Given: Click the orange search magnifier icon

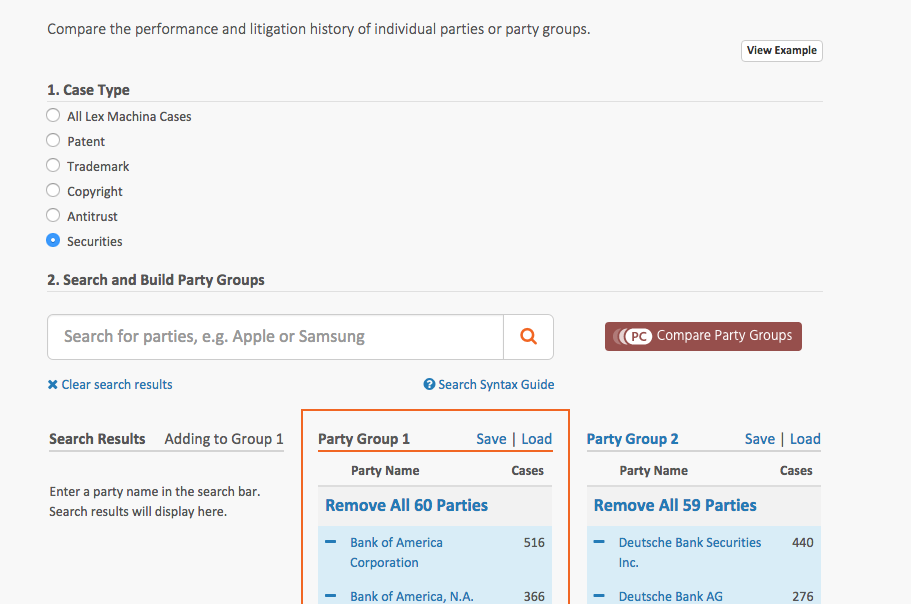Looking at the screenshot, I should point(528,336).
